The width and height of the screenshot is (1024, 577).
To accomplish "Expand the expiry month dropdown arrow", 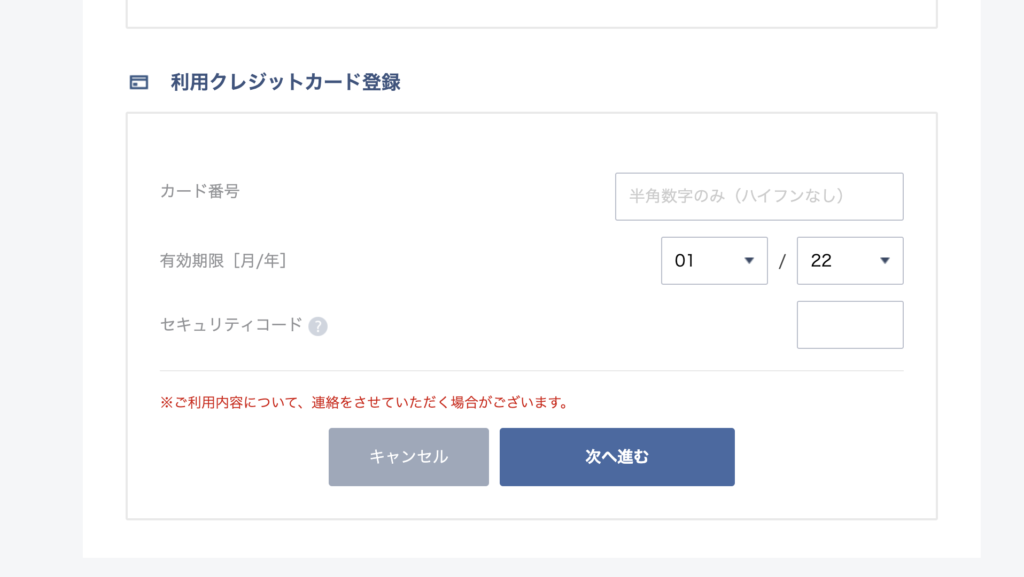I will (749, 260).
